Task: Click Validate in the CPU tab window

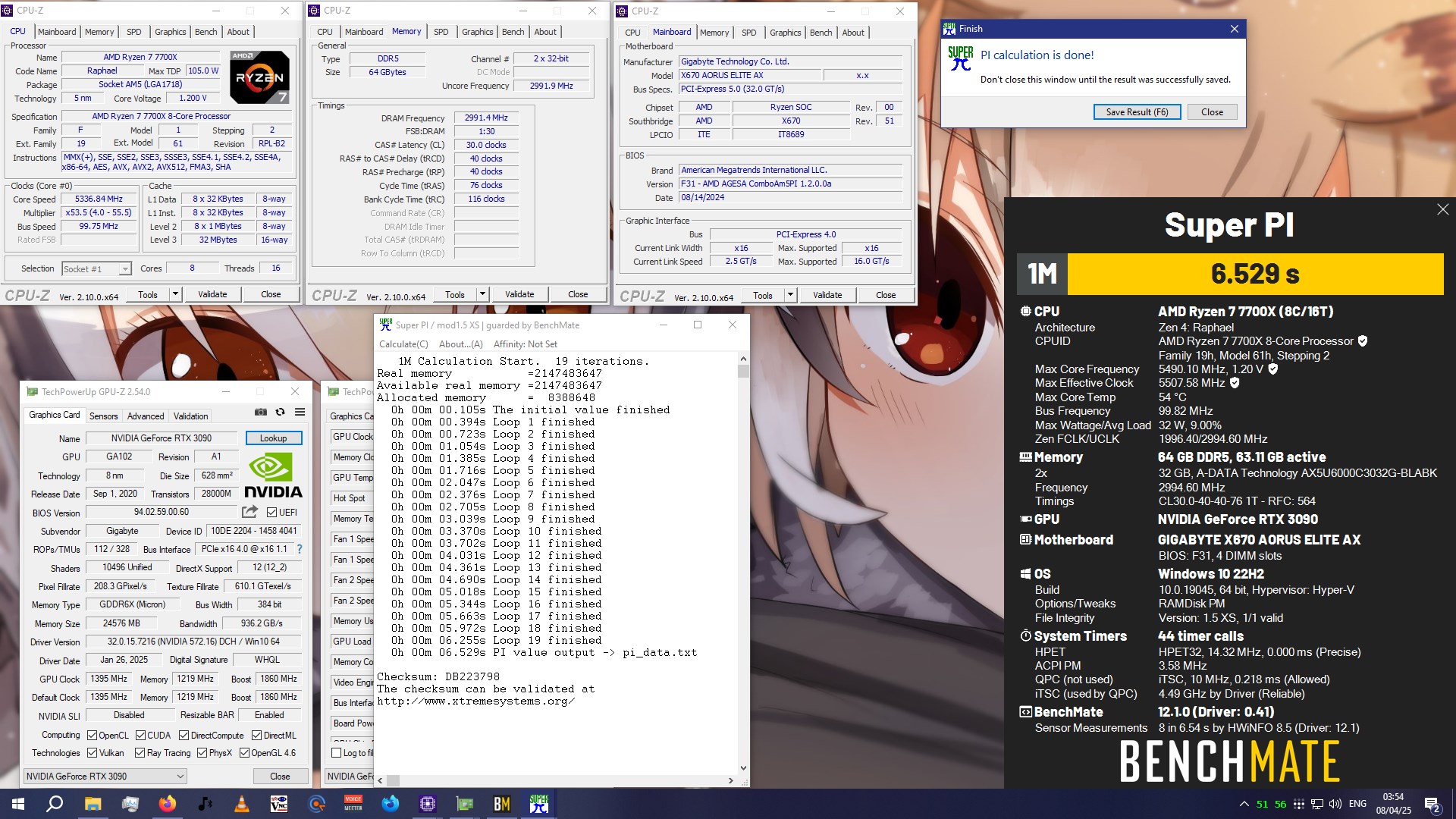Action: tap(212, 294)
